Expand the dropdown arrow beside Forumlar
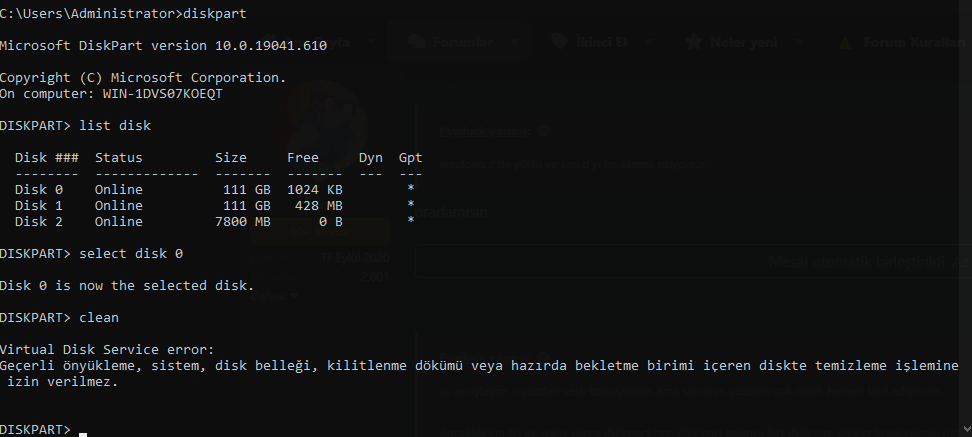Image resolution: width=972 pixels, height=437 pixels. point(515,42)
